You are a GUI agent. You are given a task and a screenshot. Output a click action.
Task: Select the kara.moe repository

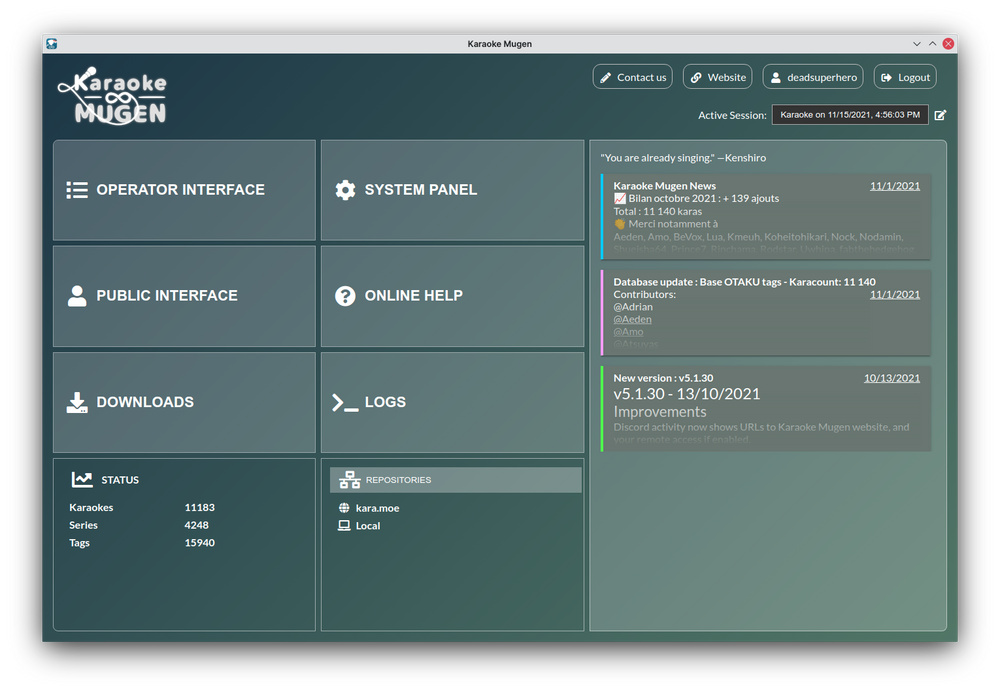coord(378,508)
